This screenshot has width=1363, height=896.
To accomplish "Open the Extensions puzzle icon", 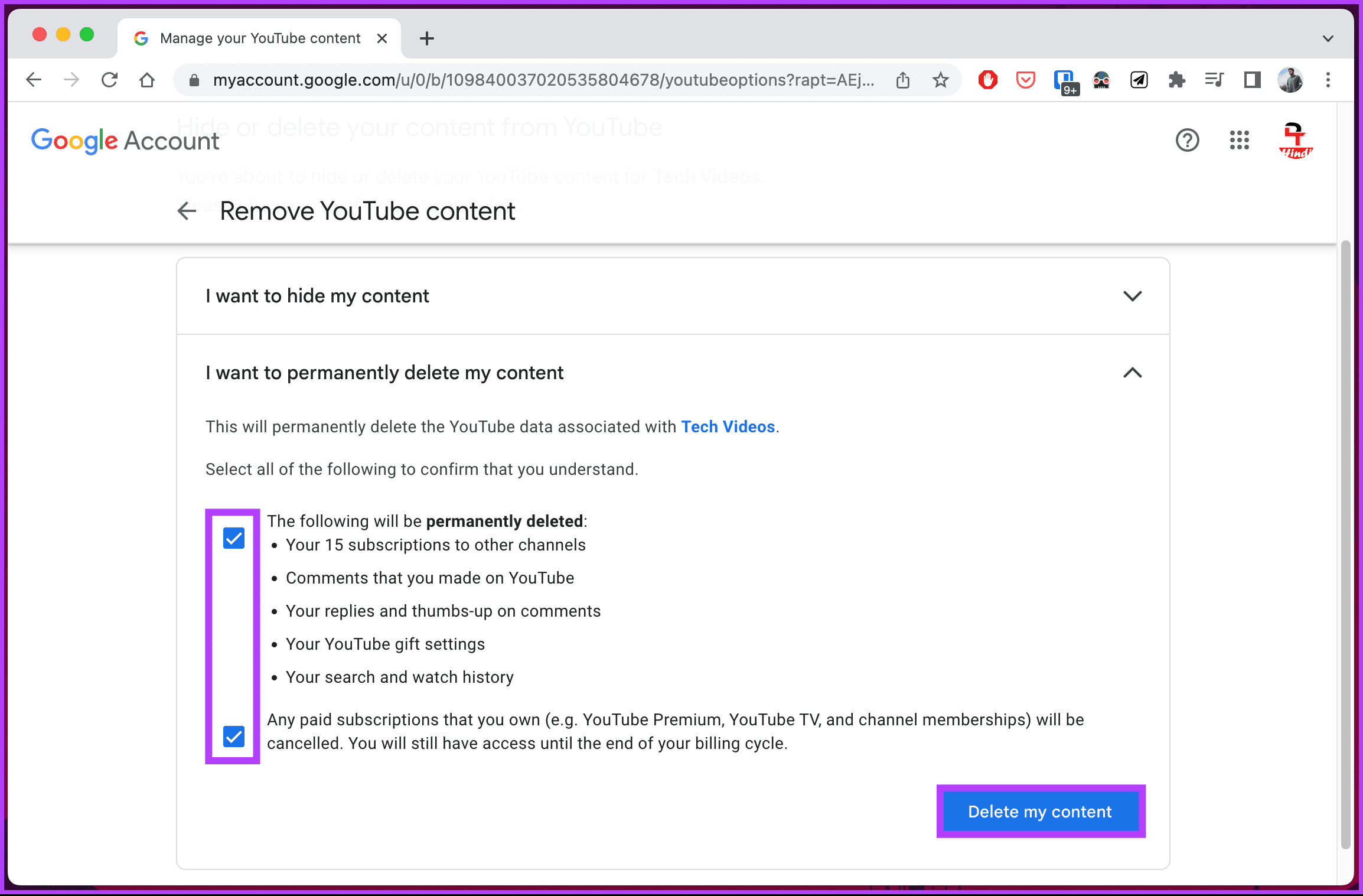I will 1176,80.
